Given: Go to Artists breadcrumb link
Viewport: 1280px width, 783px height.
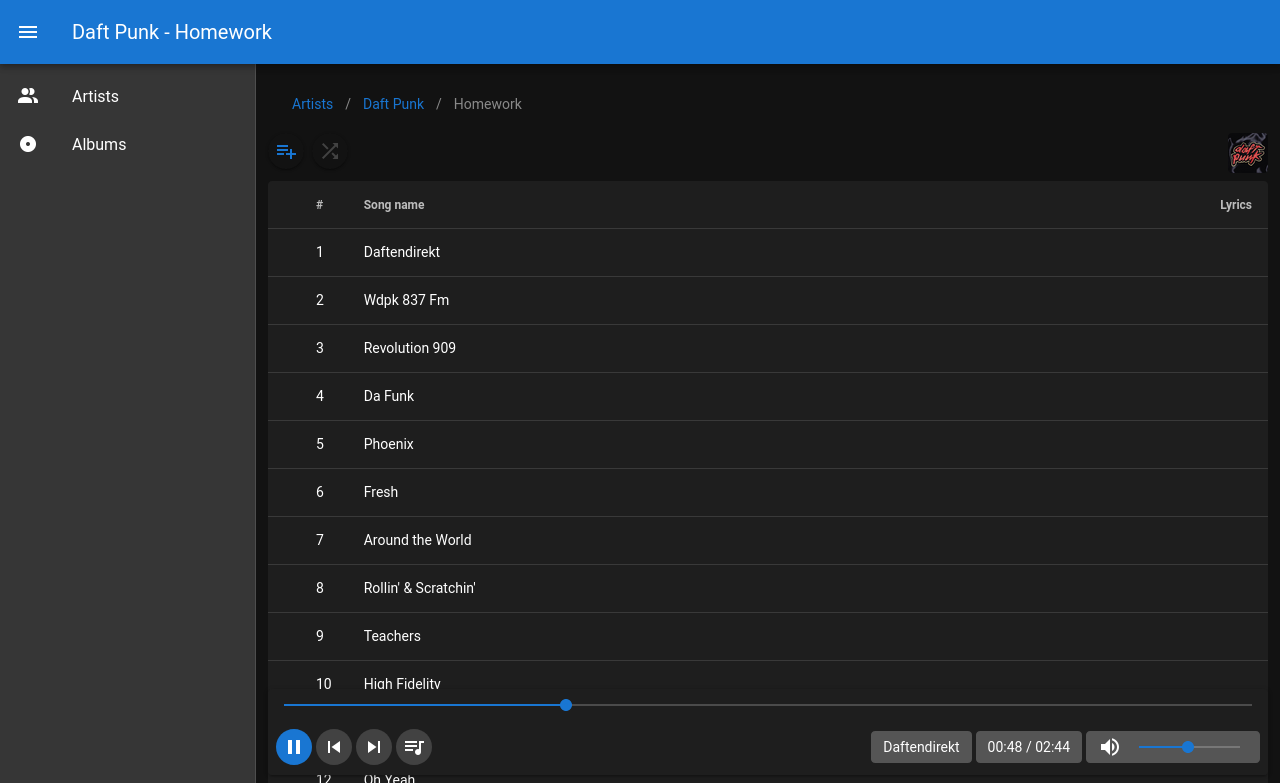Looking at the screenshot, I should (x=312, y=104).
